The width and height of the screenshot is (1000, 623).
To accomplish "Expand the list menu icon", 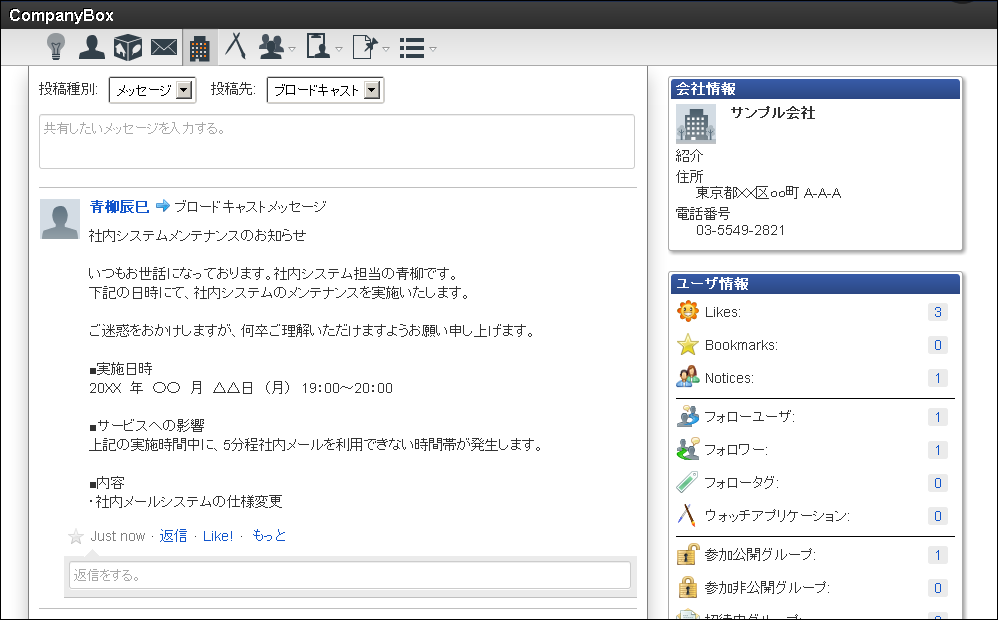I will point(415,47).
